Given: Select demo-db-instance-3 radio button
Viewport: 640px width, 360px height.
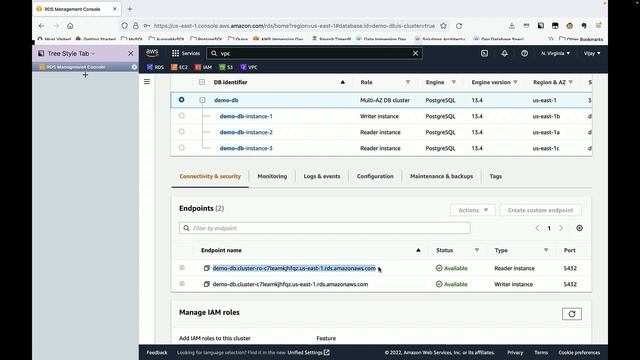Looking at the screenshot, I should (182, 147).
